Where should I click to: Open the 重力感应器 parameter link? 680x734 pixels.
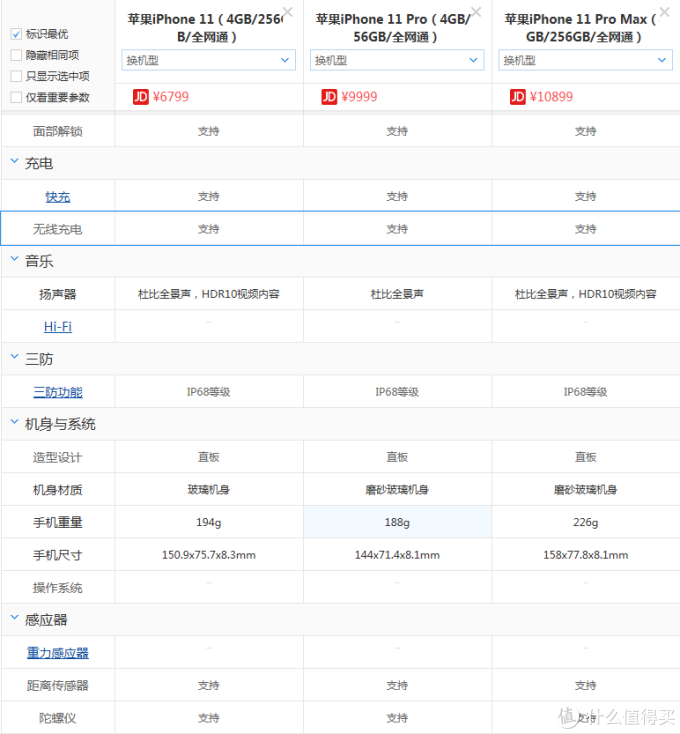coord(58,653)
